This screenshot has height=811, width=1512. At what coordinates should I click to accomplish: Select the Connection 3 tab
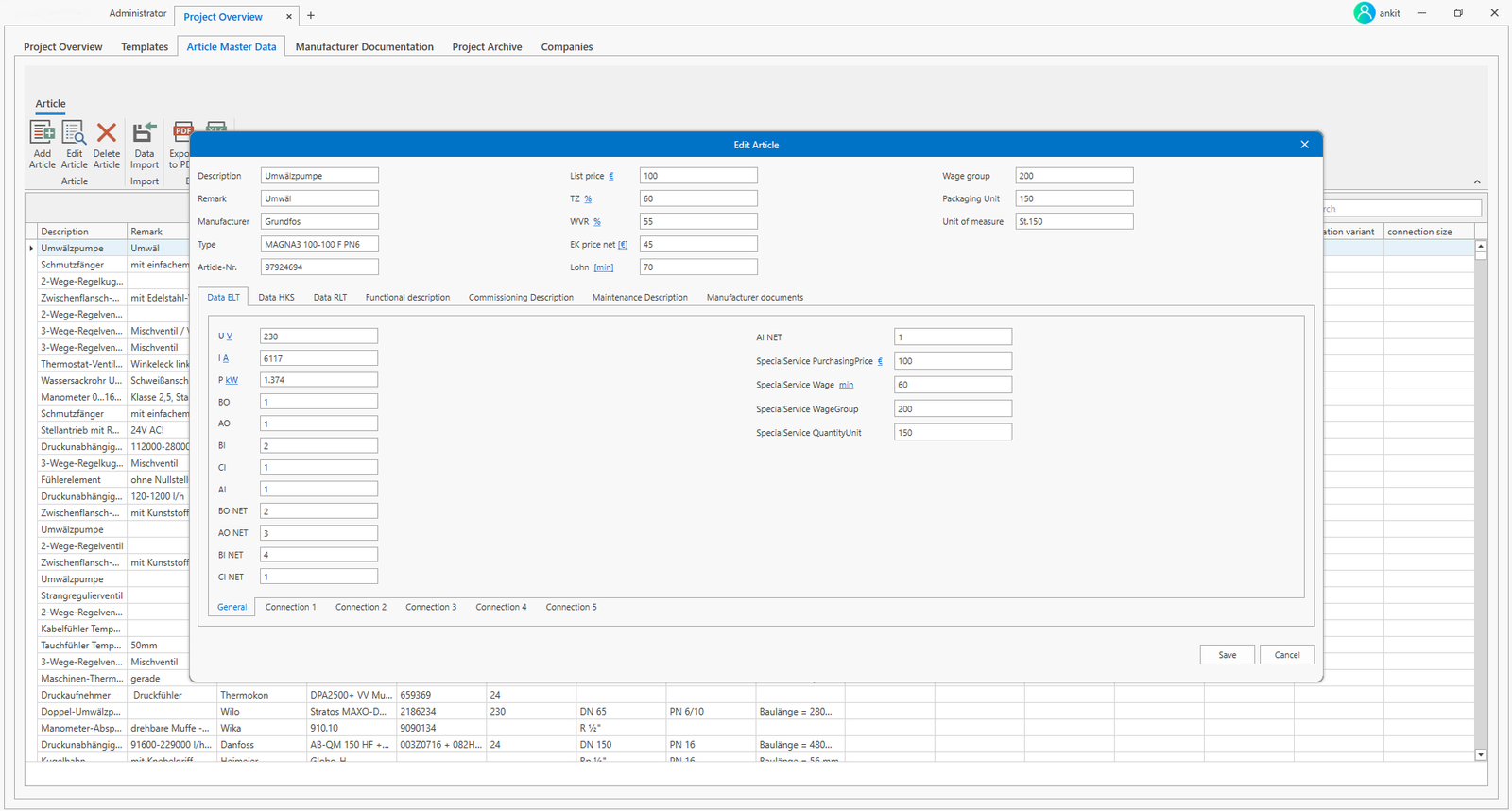pos(431,608)
